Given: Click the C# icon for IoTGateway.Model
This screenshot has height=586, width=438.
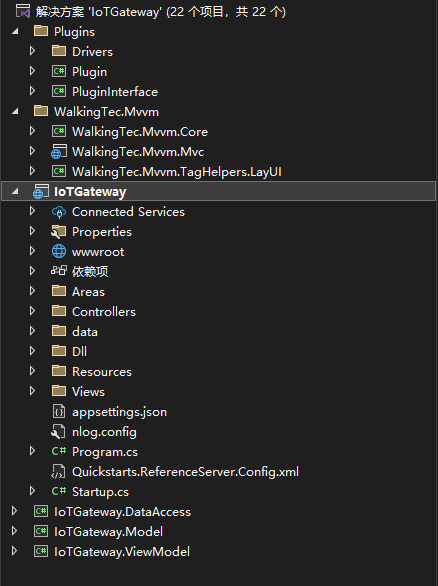Looking at the screenshot, I should point(41,531).
